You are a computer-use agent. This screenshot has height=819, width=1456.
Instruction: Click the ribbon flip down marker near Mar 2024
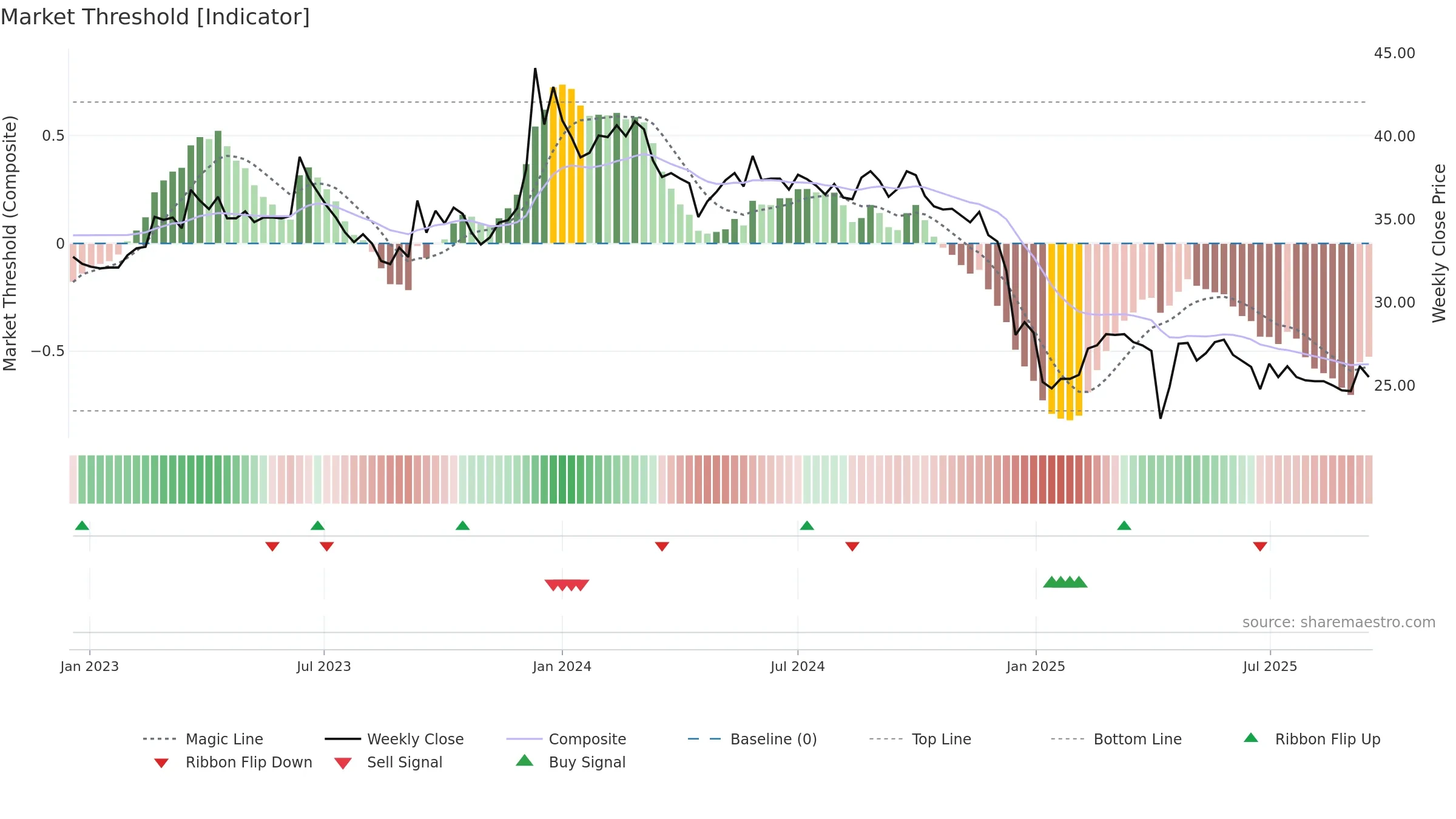(x=662, y=547)
